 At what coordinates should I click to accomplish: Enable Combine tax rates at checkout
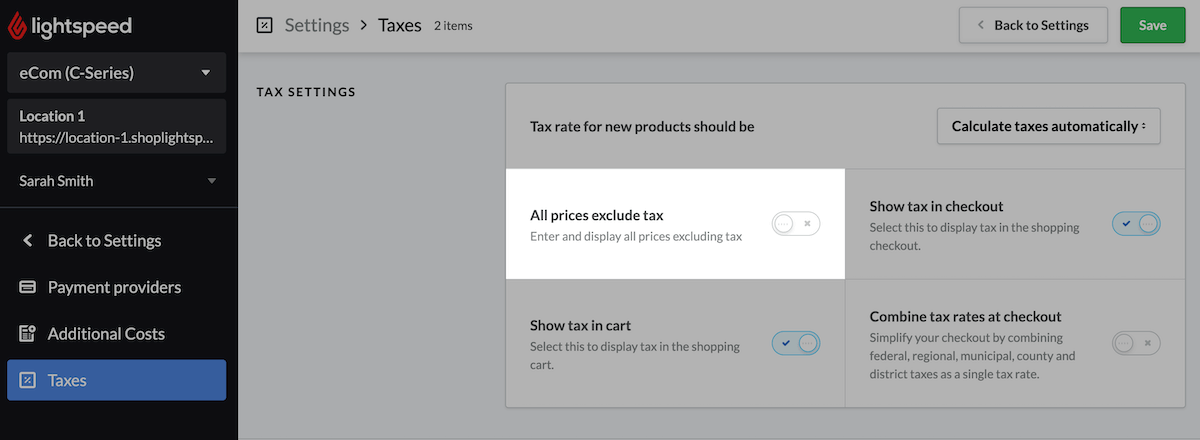coord(1136,343)
